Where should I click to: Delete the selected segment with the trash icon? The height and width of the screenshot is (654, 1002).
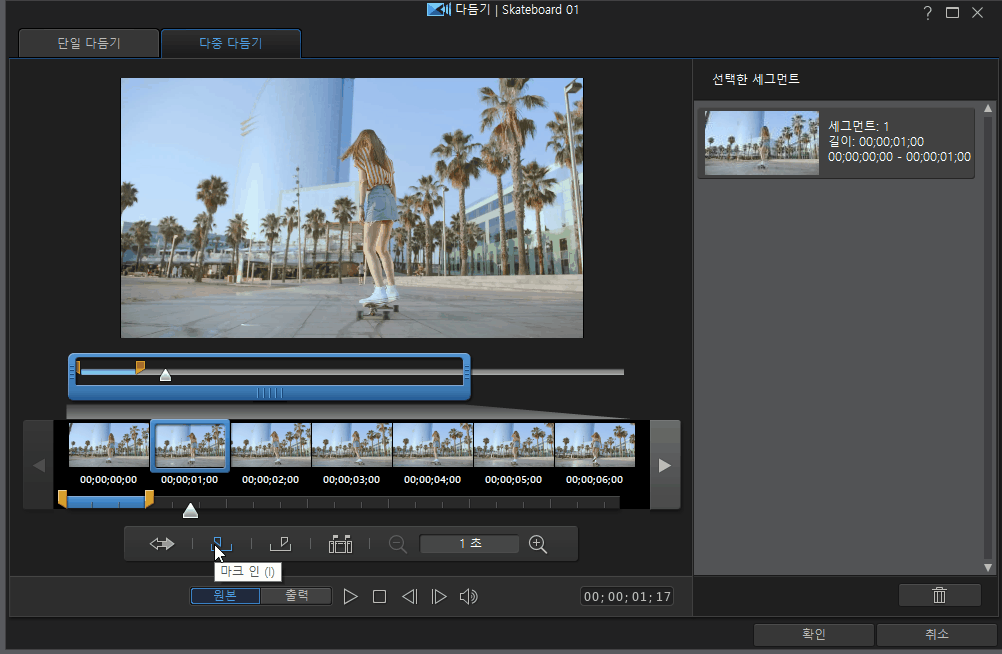coord(939,595)
